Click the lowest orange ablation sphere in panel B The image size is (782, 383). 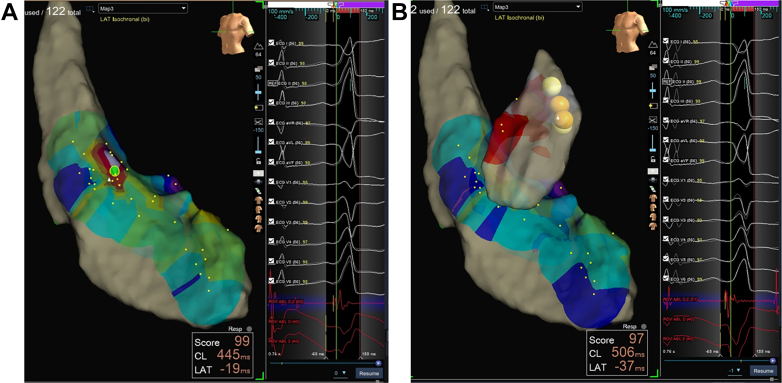click(x=564, y=121)
